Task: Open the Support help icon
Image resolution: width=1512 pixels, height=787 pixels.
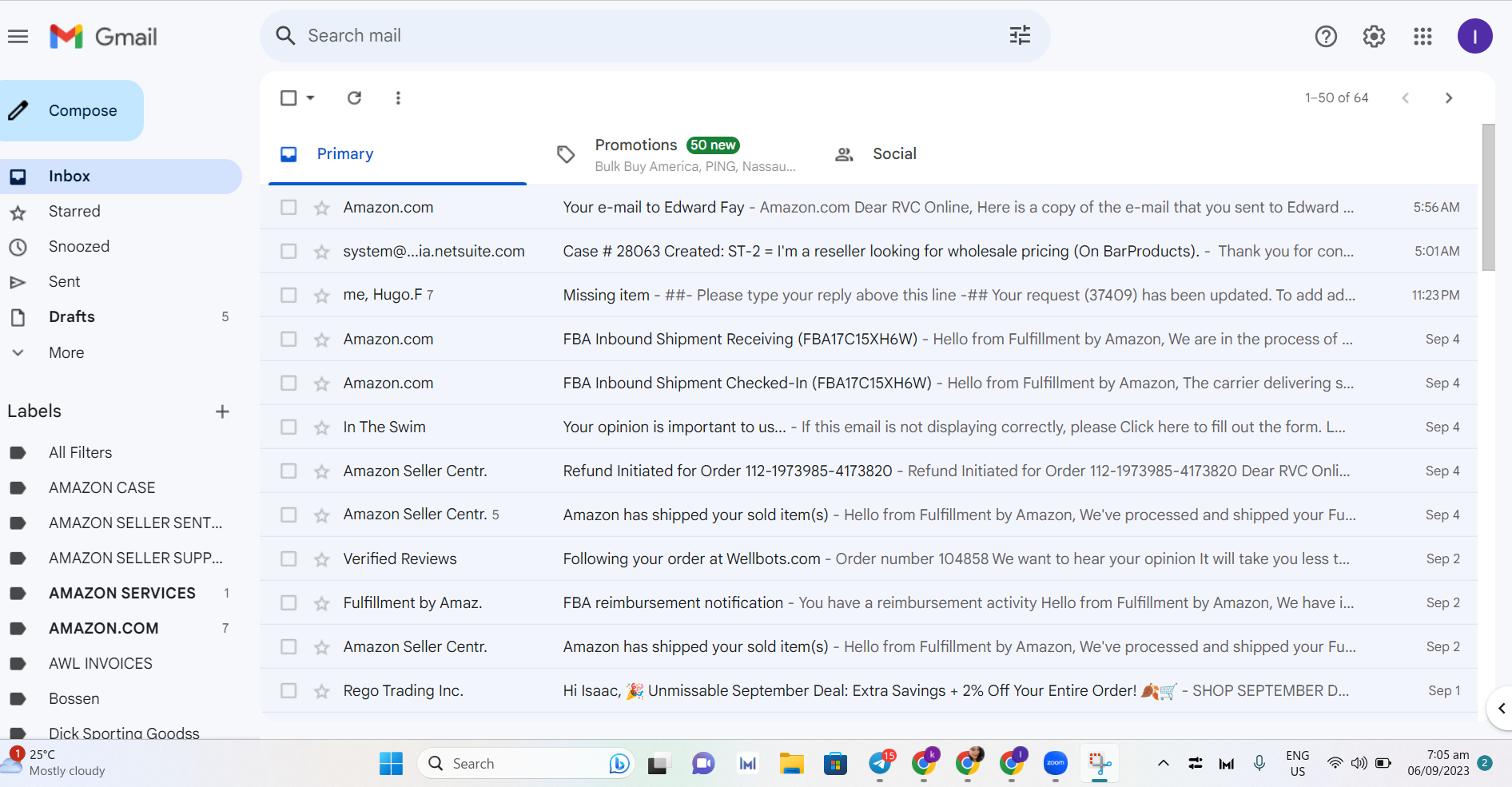Action: [x=1326, y=37]
